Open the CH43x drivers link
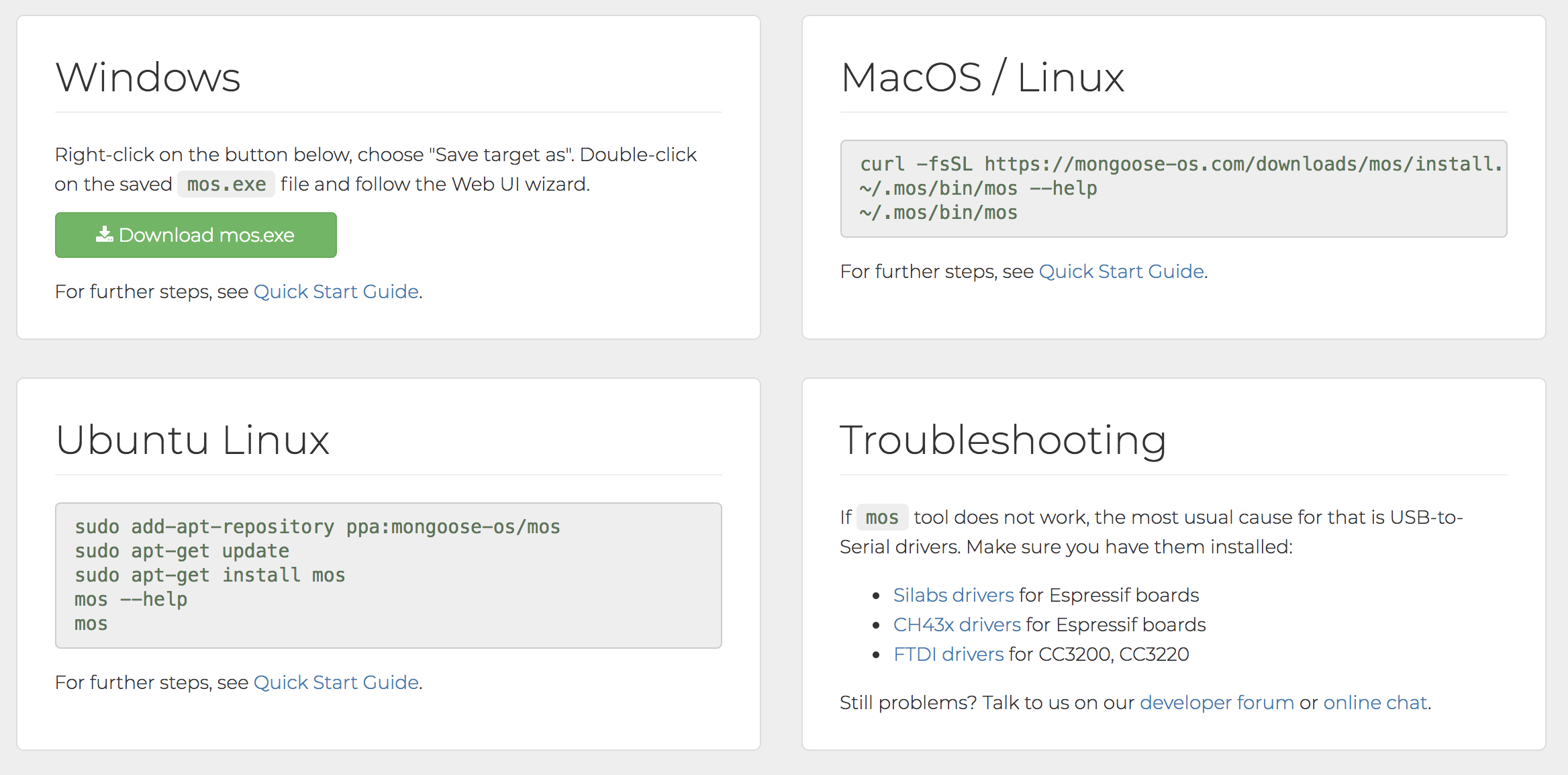The image size is (1568, 775). 957,624
